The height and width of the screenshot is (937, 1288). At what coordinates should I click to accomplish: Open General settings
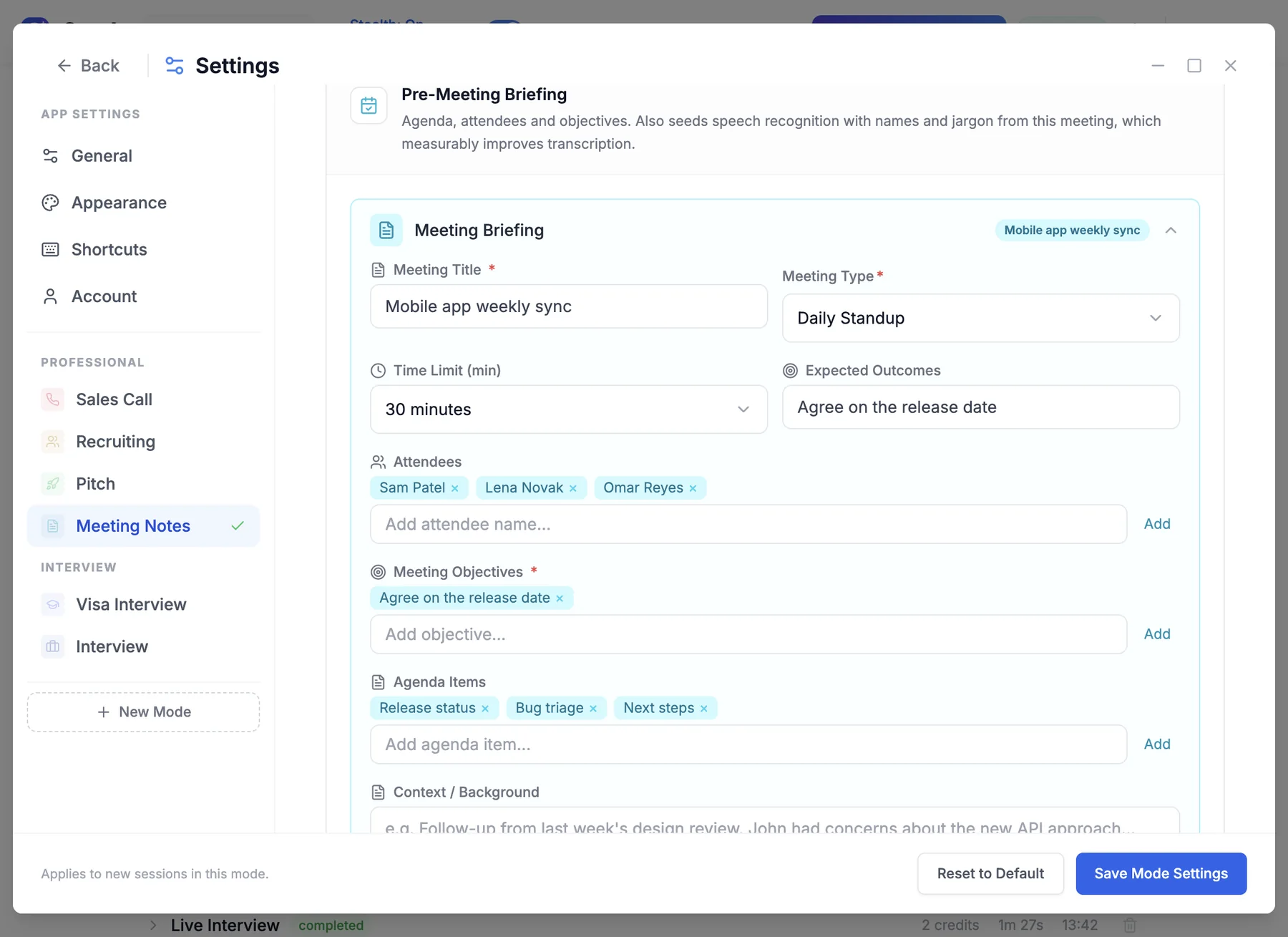coord(143,156)
